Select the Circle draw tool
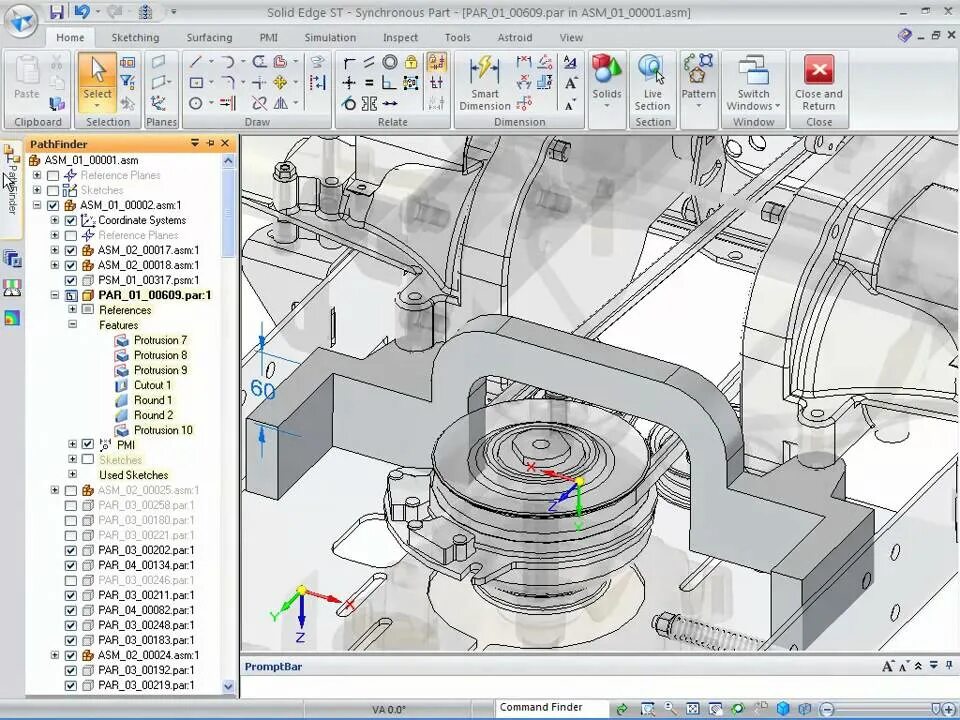Viewport: 960px width, 720px height. [x=196, y=103]
